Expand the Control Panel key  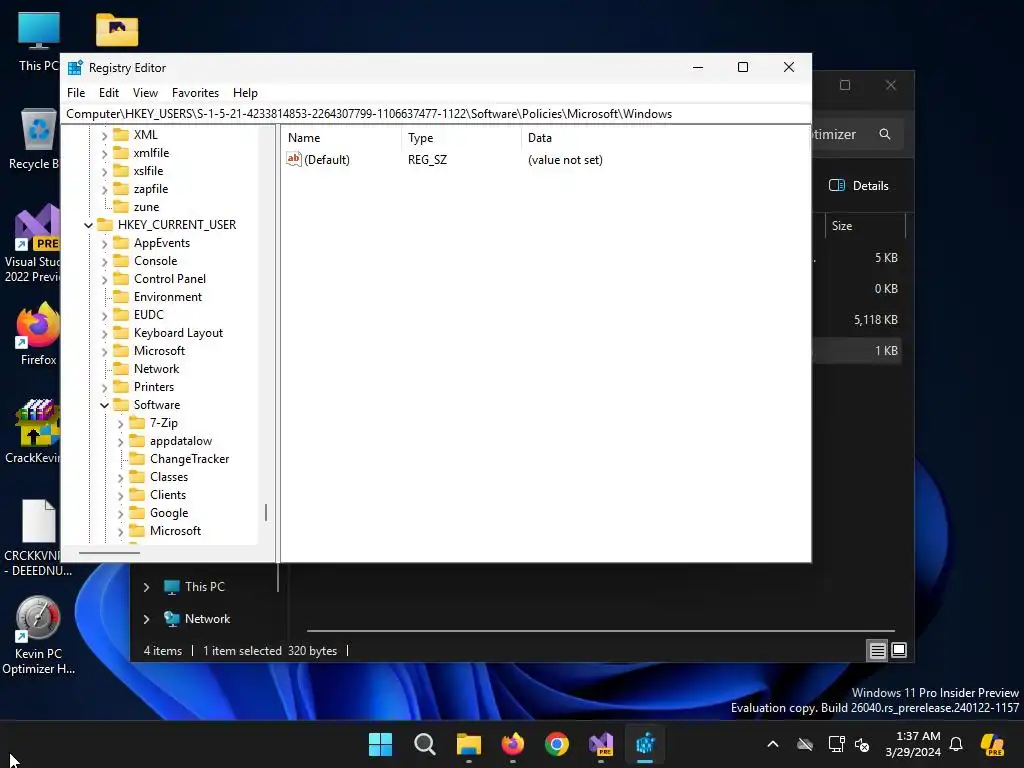[104, 280]
